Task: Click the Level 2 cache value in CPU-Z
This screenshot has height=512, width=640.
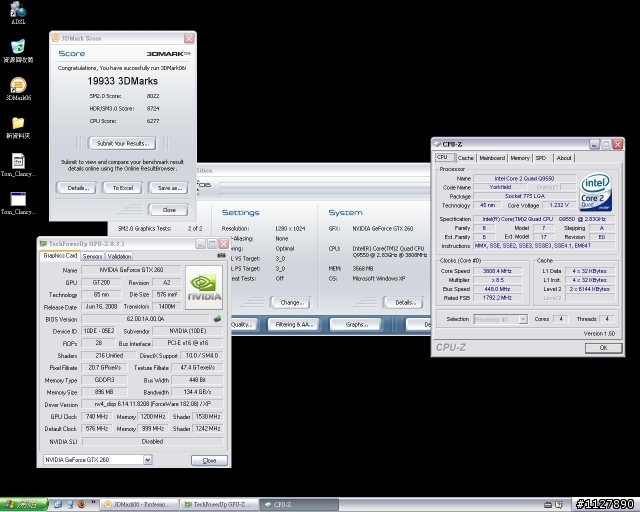Action: point(590,289)
